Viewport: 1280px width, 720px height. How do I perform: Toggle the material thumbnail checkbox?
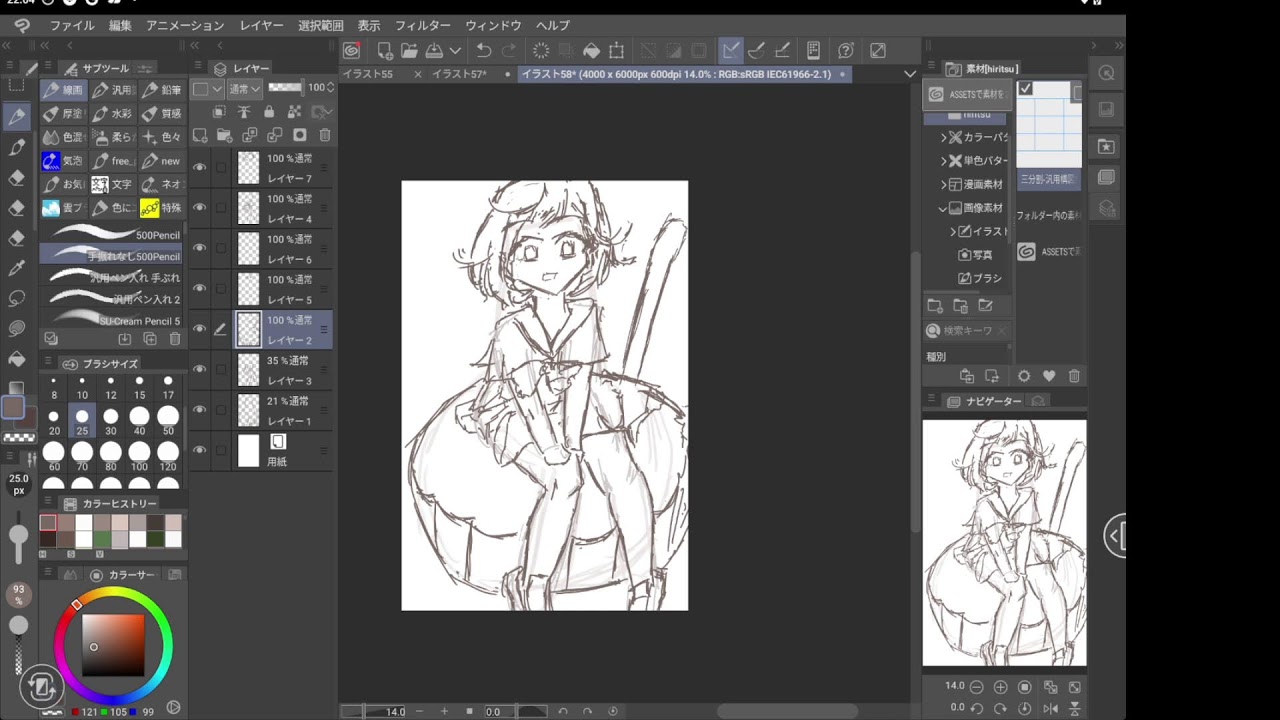[x=1025, y=89]
